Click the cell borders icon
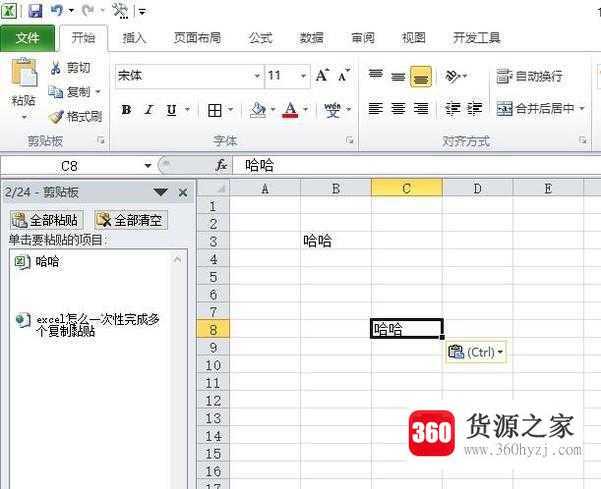Screen dimensions: 601x489 coord(215,110)
